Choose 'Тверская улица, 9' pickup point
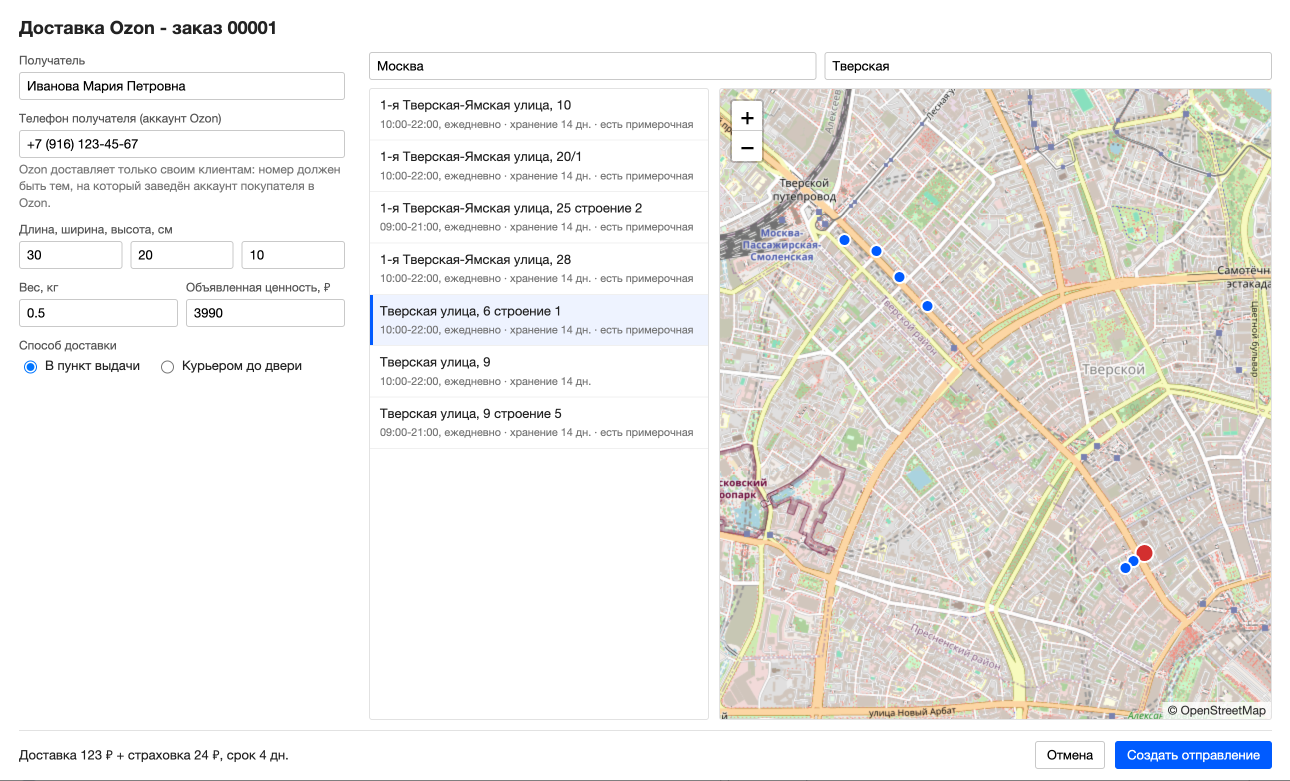Viewport: 1290px width, 781px height. pos(539,371)
